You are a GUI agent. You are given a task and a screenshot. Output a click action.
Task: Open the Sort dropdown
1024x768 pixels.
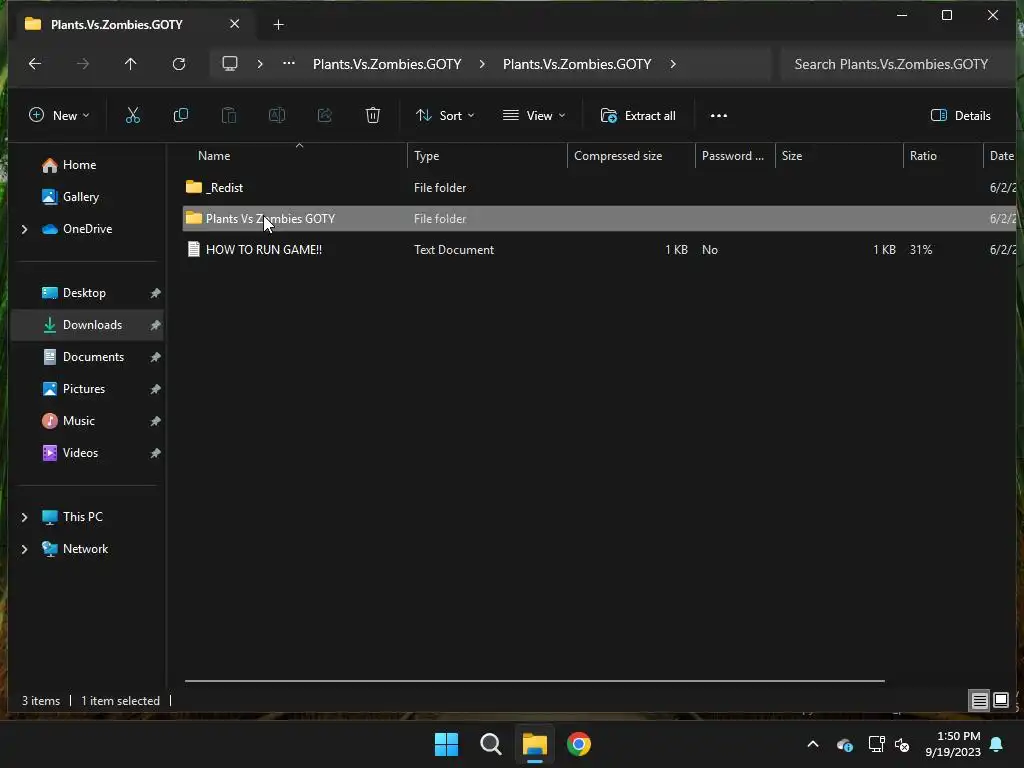(x=445, y=116)
